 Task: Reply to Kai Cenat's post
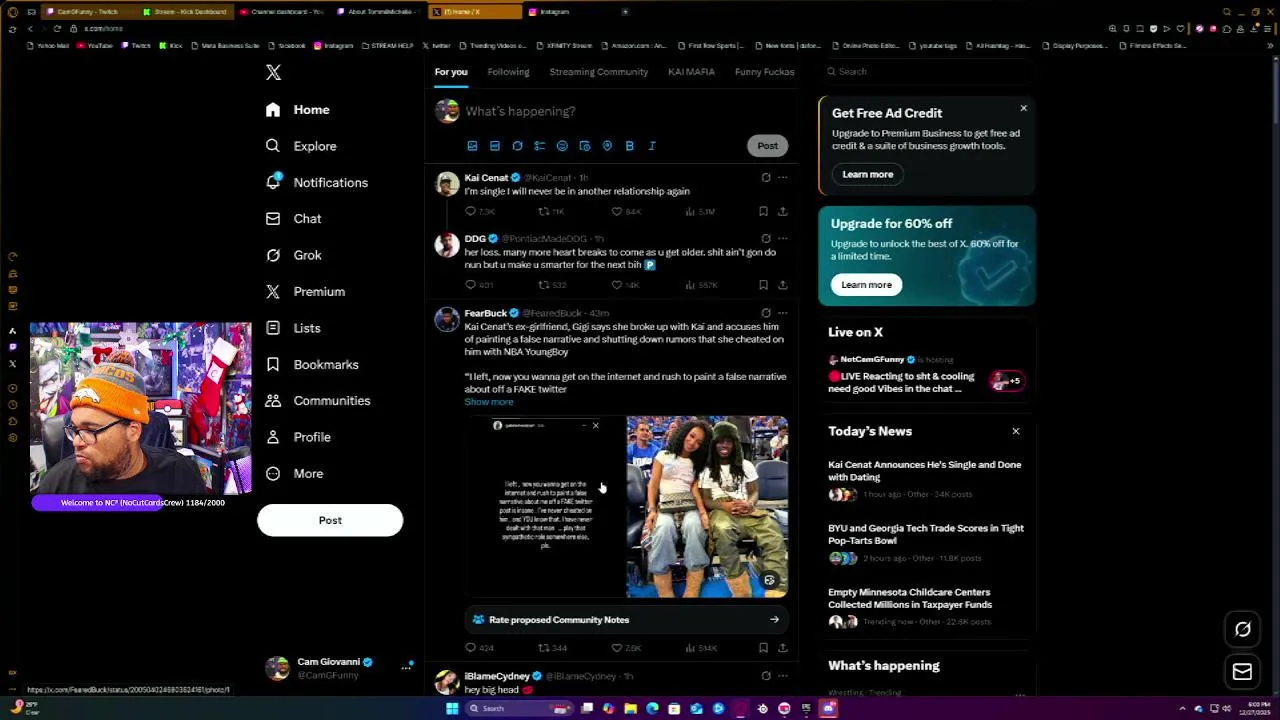coord(478,212)
